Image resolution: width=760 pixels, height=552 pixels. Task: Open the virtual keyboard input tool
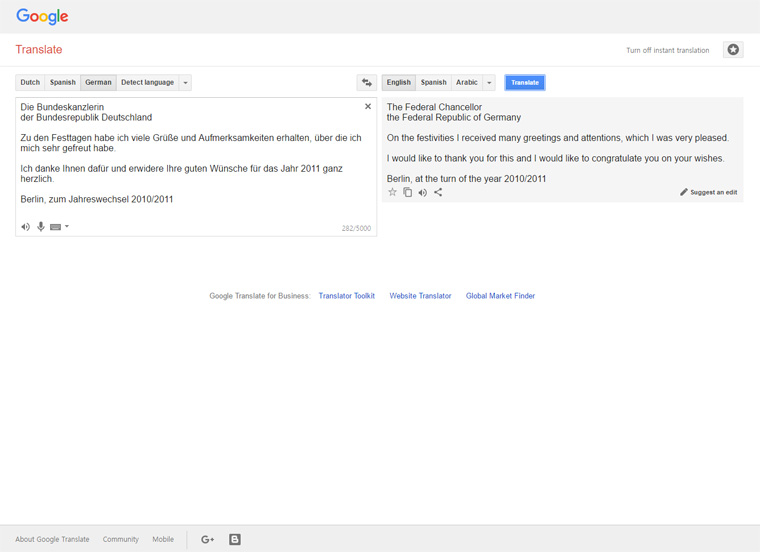pyautogui.click(x=55, y=227)
